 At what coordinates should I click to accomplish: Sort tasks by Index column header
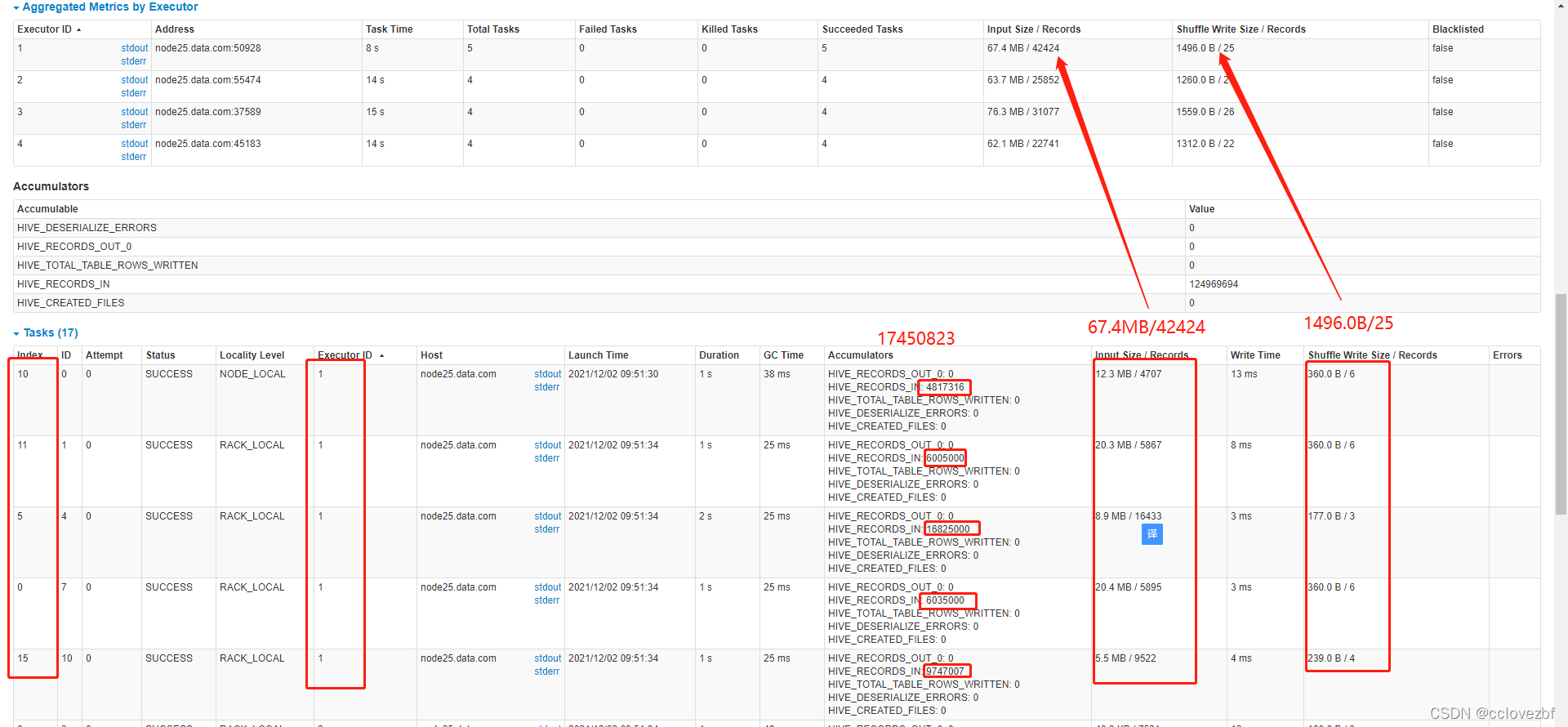[30, 355]
